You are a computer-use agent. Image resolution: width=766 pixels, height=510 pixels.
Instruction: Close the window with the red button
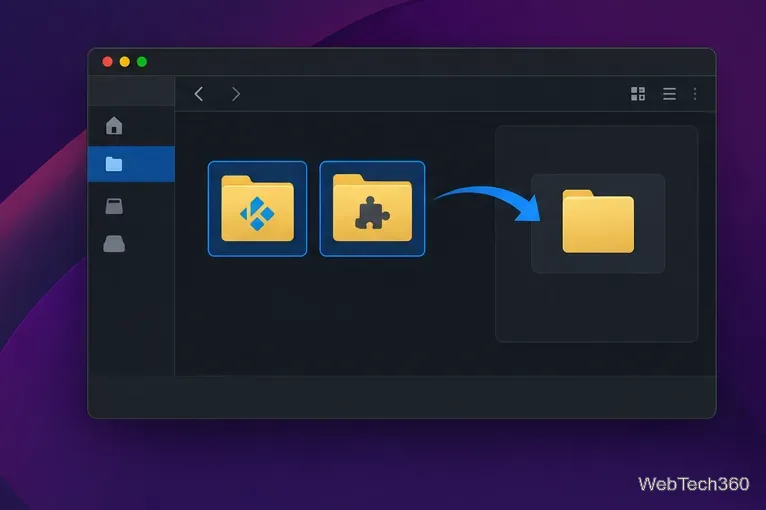[x=107, y=62]
